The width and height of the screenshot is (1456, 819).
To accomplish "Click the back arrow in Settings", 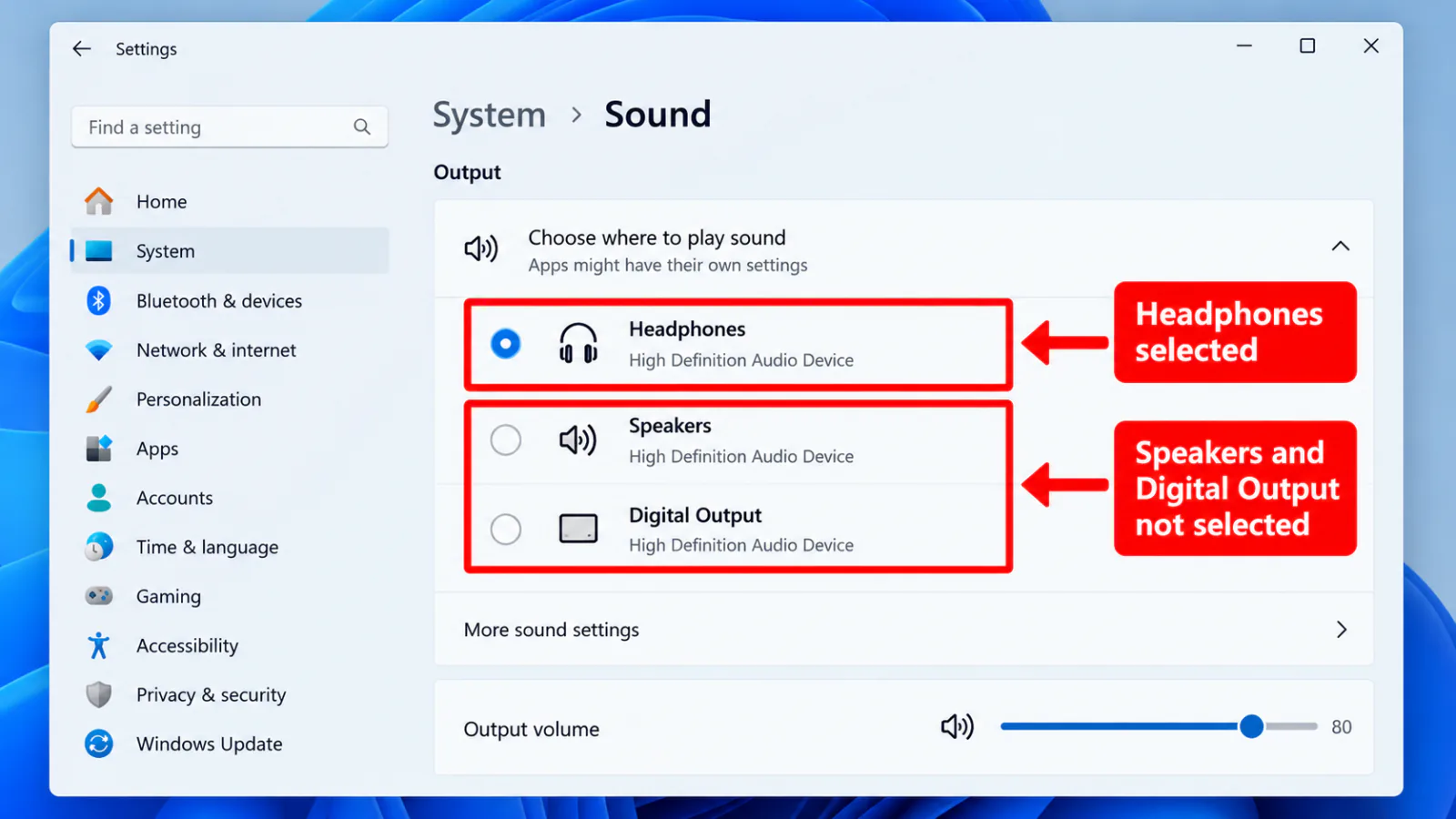I will coord(82,49).
